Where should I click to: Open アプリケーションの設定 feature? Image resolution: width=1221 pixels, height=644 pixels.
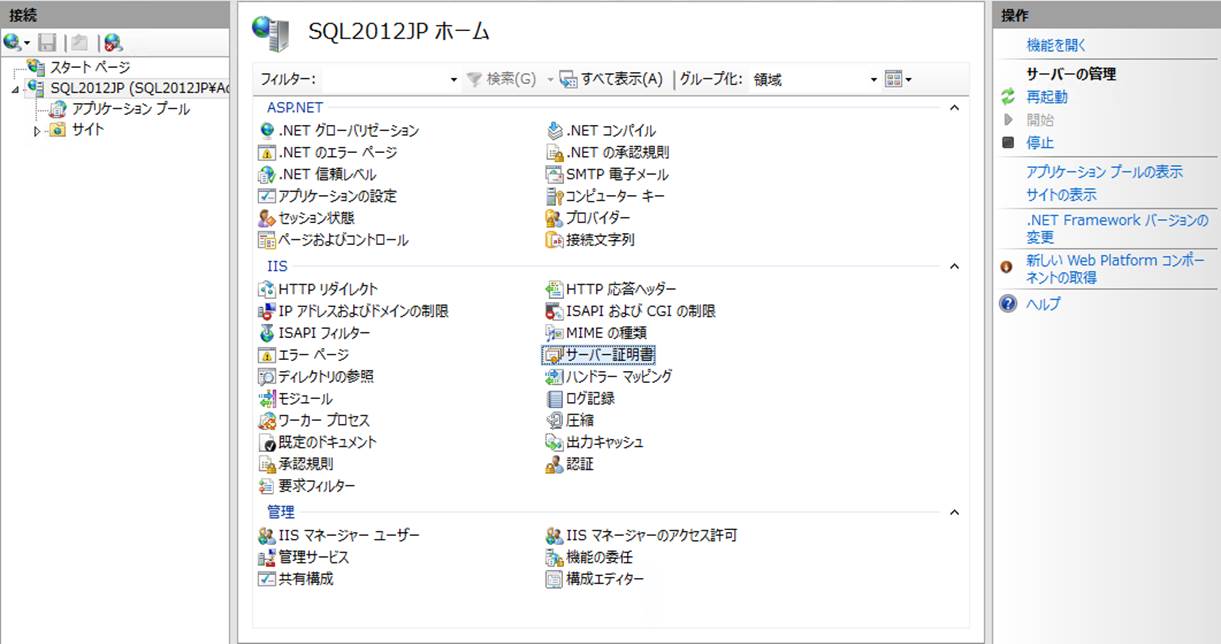coord(328,197)
